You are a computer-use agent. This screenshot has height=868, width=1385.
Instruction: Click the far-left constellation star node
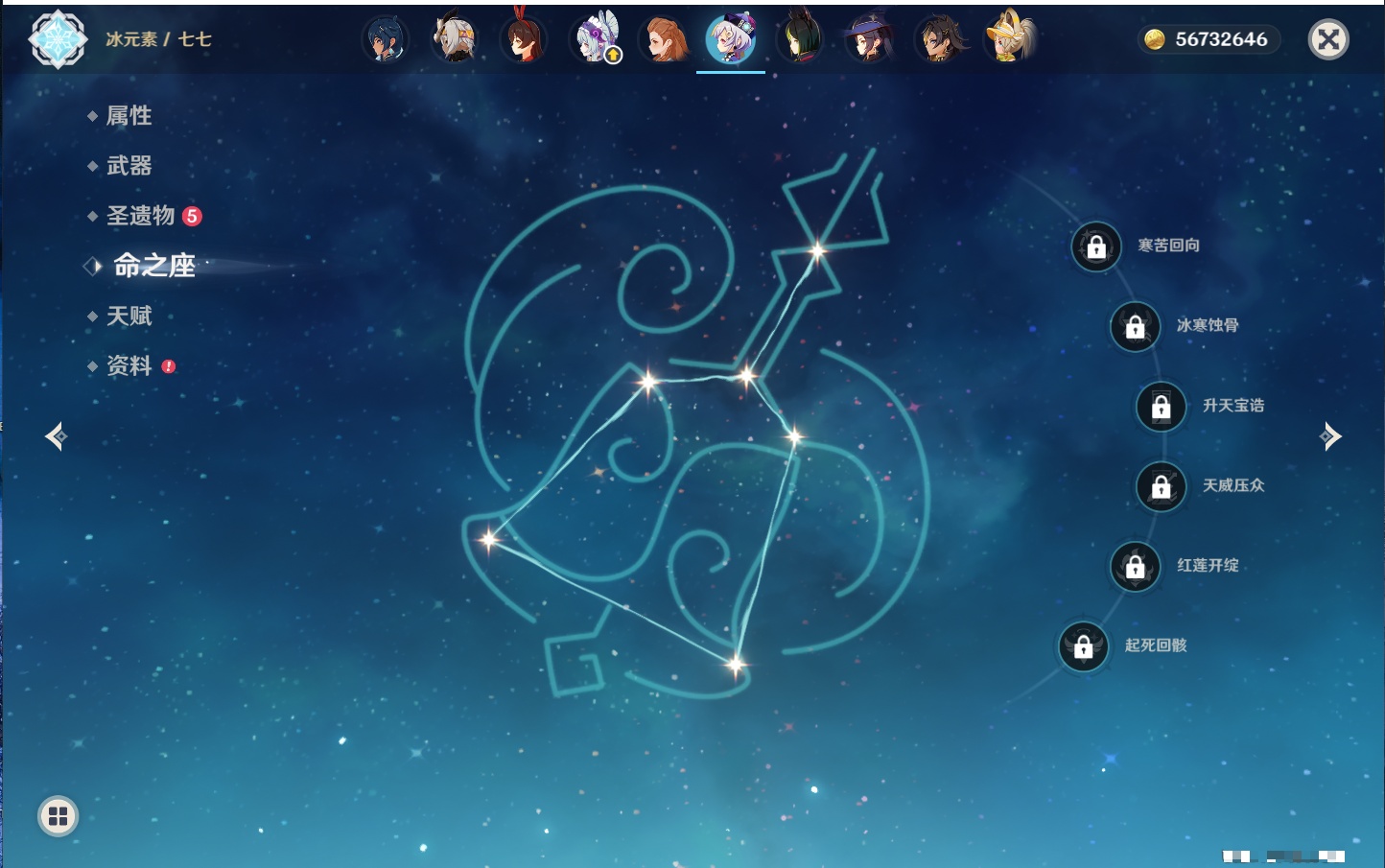(x=489, y=539)
